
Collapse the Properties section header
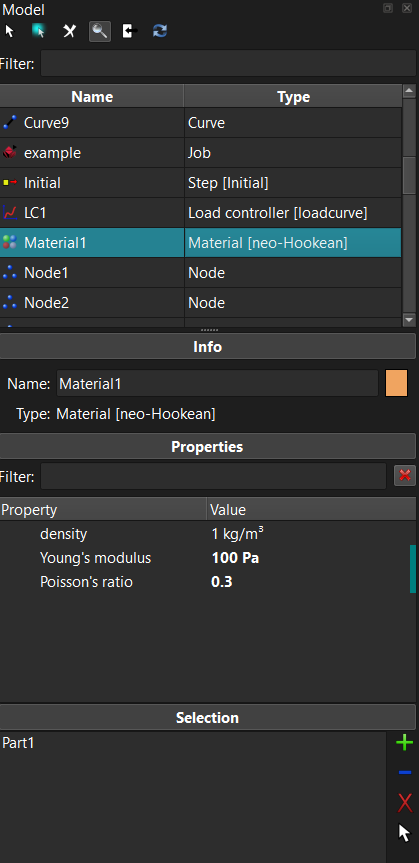tap(208, 446)
